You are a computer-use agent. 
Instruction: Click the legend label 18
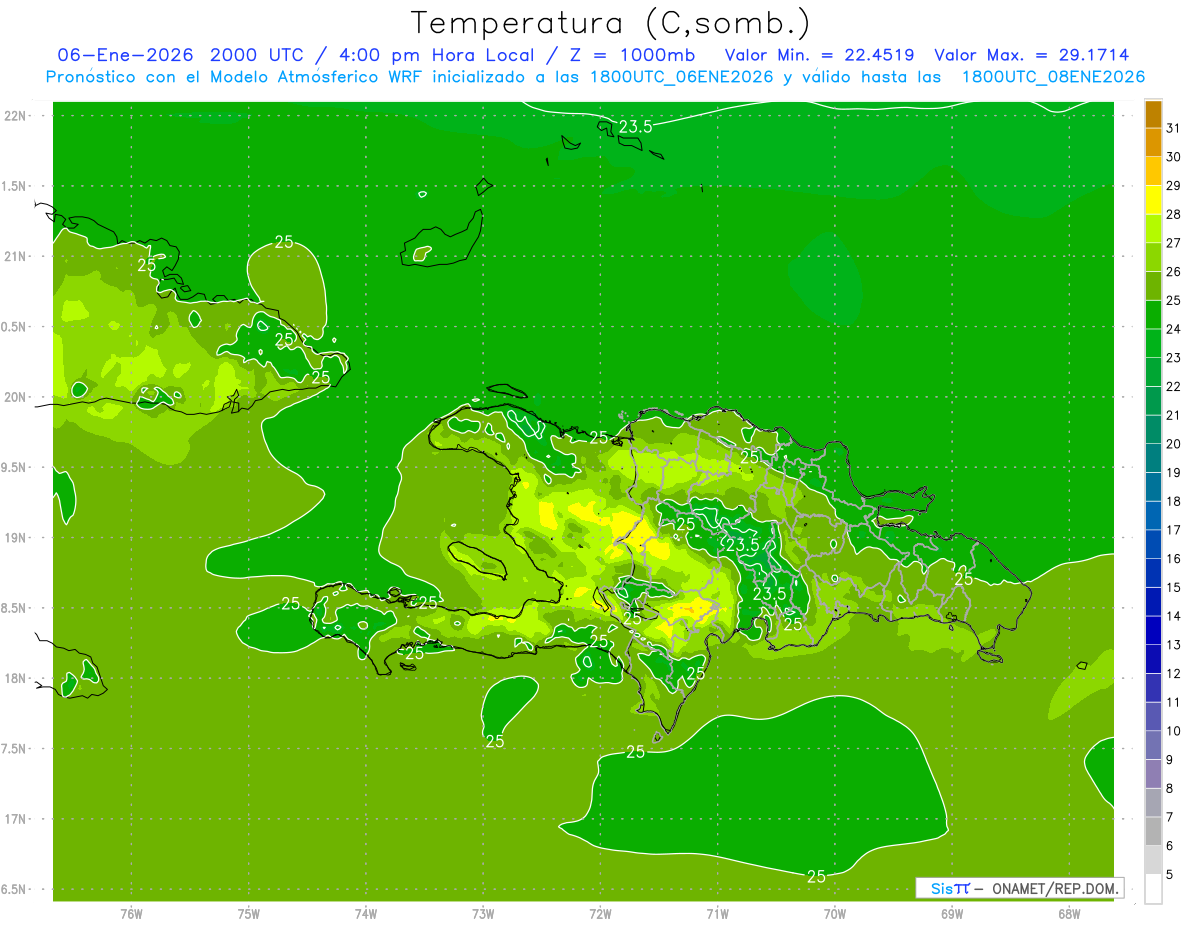pyautogui.click(x=1173, y=501)
